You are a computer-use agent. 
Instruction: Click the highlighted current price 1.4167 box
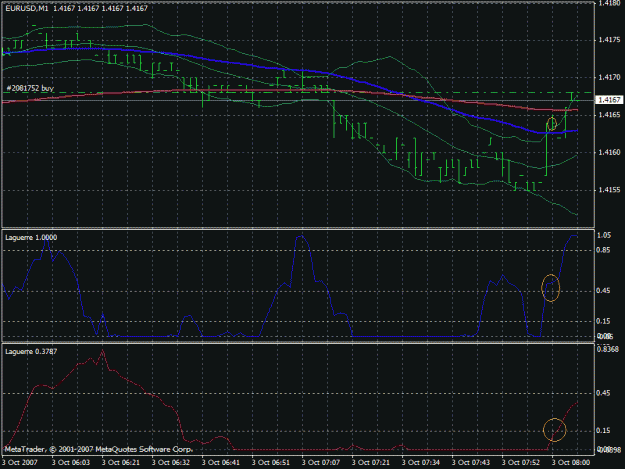coord(609,100)
